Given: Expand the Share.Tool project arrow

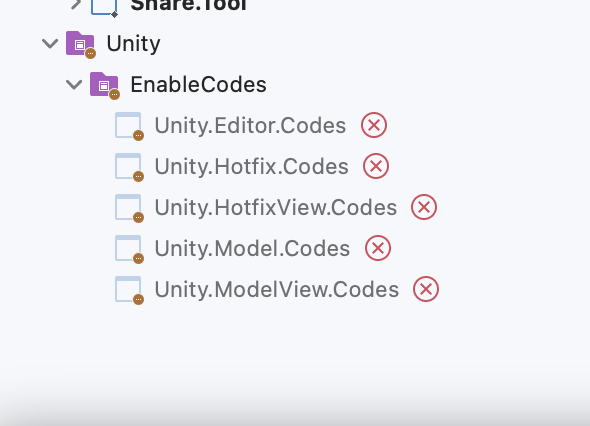Looking at the screenshot, I should coord(76,5).
